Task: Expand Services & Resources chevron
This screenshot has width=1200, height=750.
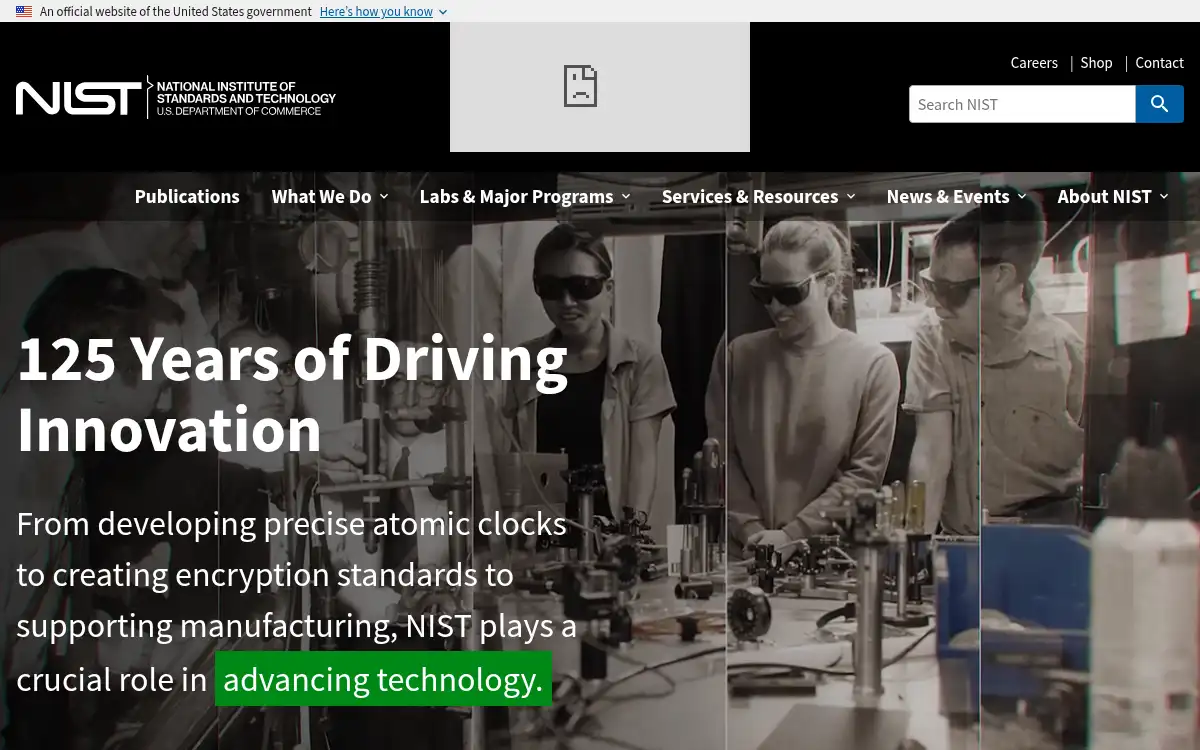Action: [851, 197]
